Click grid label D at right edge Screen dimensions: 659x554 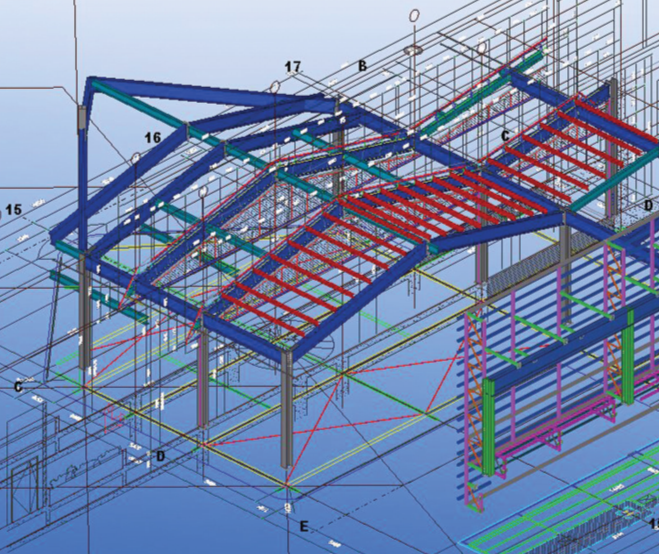[x=648, y=206]
